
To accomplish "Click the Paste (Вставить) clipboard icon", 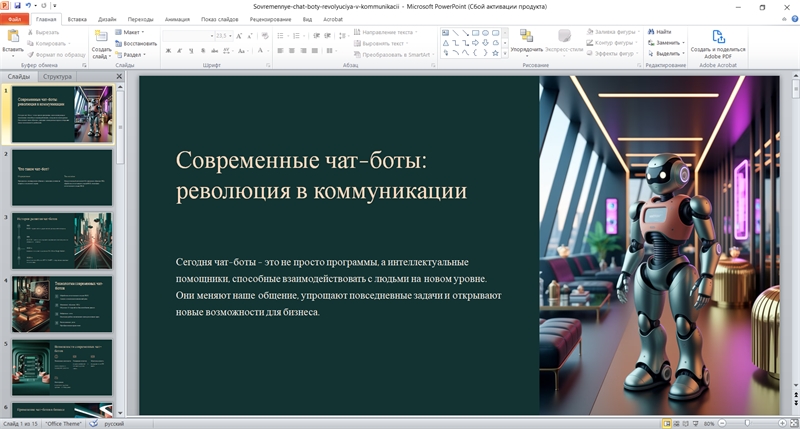I will tap(13, 37).
